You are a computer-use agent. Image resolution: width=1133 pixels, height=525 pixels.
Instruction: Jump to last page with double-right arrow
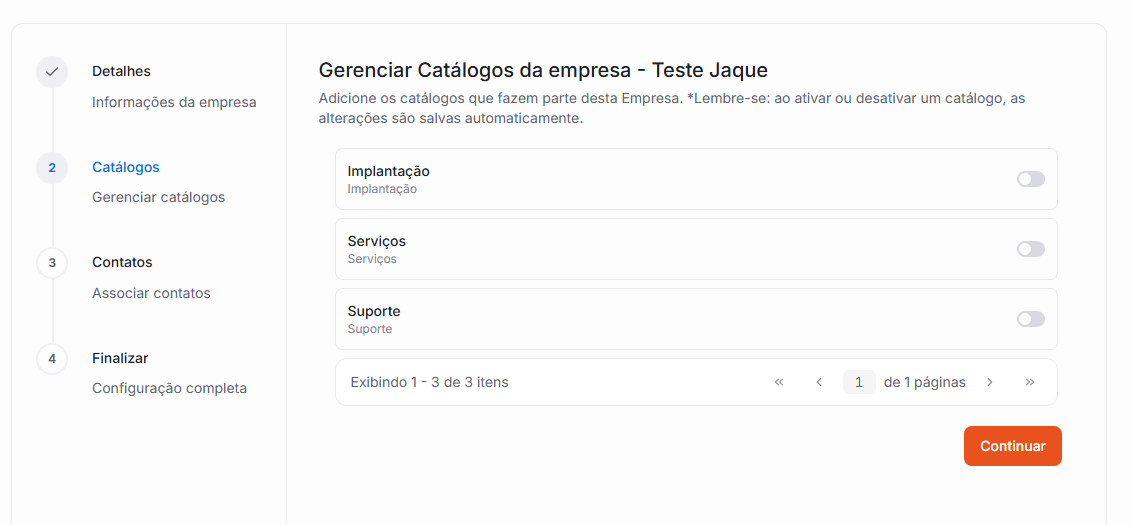(x=1030, y=382)
